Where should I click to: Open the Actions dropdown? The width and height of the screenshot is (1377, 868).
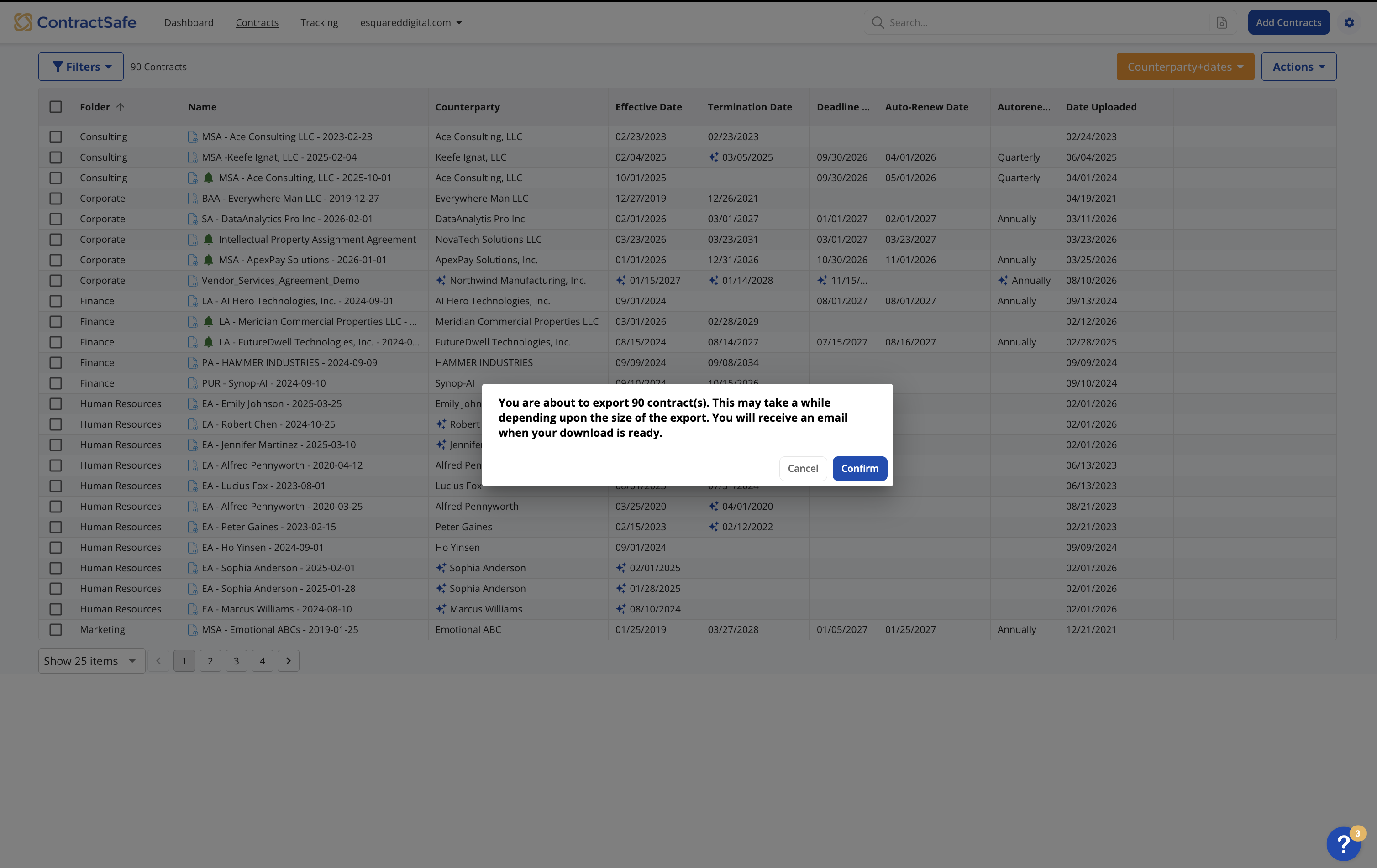click(x=1298, y=67)
